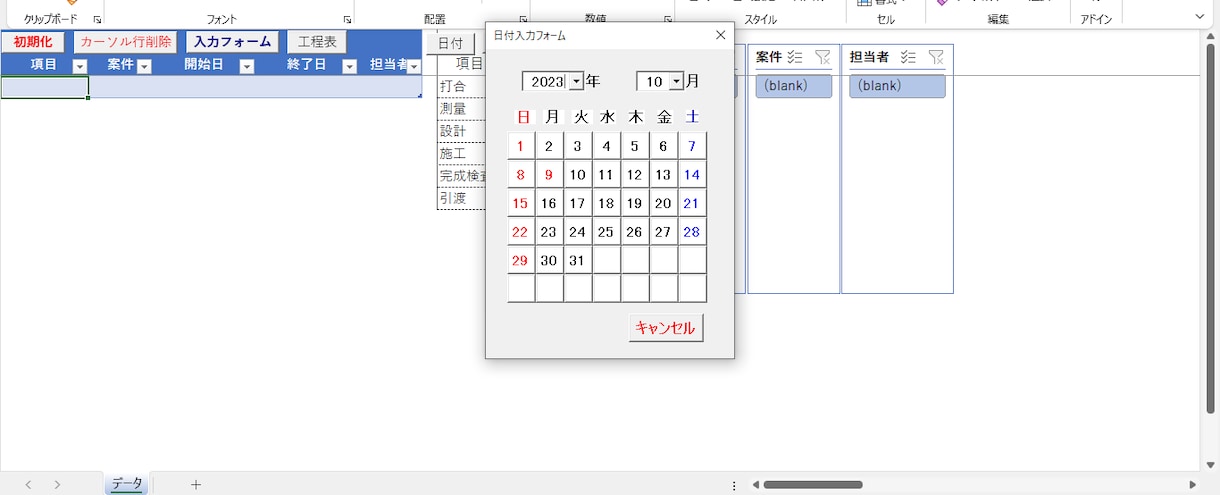
Task: Pick date 7 in the calendar
Action: [692, 146]
